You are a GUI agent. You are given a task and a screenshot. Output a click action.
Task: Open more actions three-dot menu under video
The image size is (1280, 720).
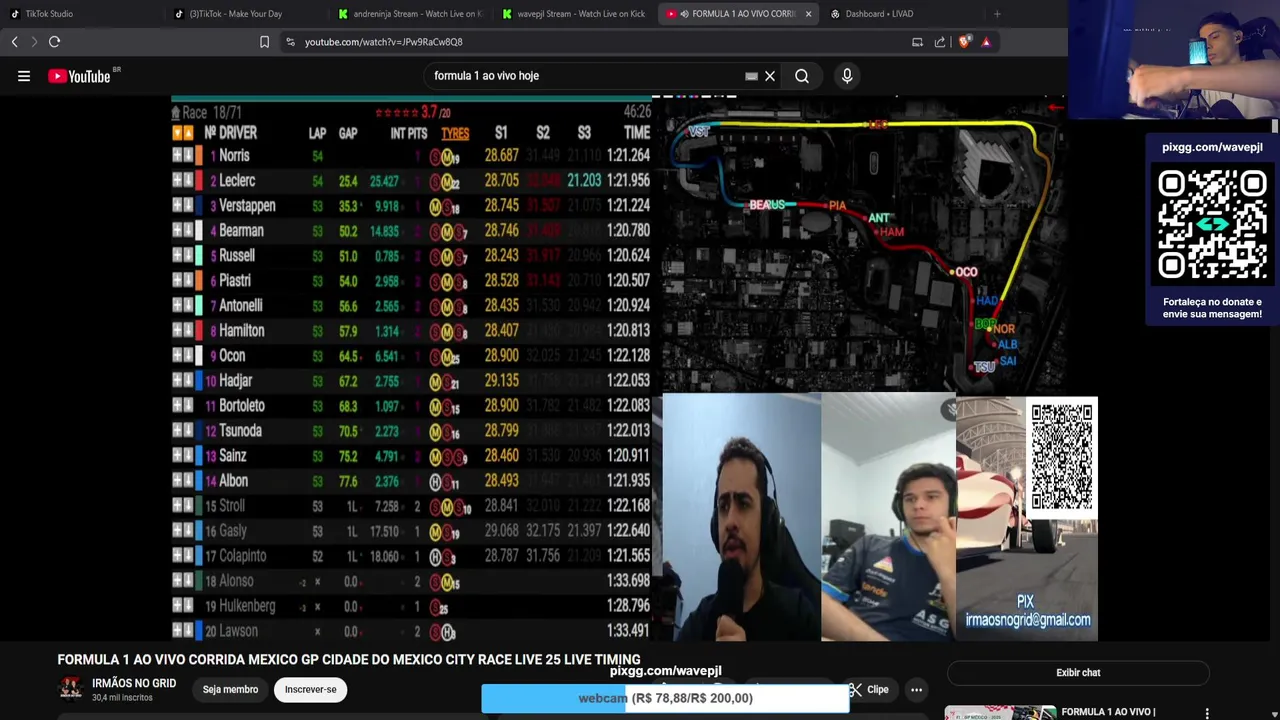[916, 689]
